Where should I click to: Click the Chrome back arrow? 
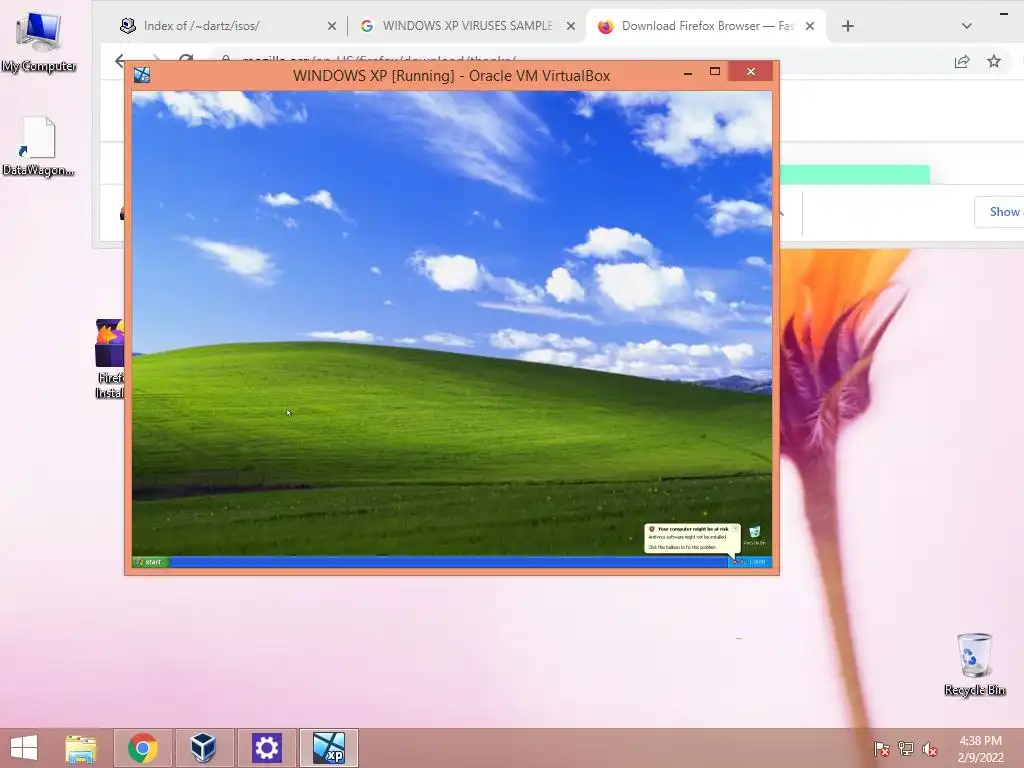(120, 61)
